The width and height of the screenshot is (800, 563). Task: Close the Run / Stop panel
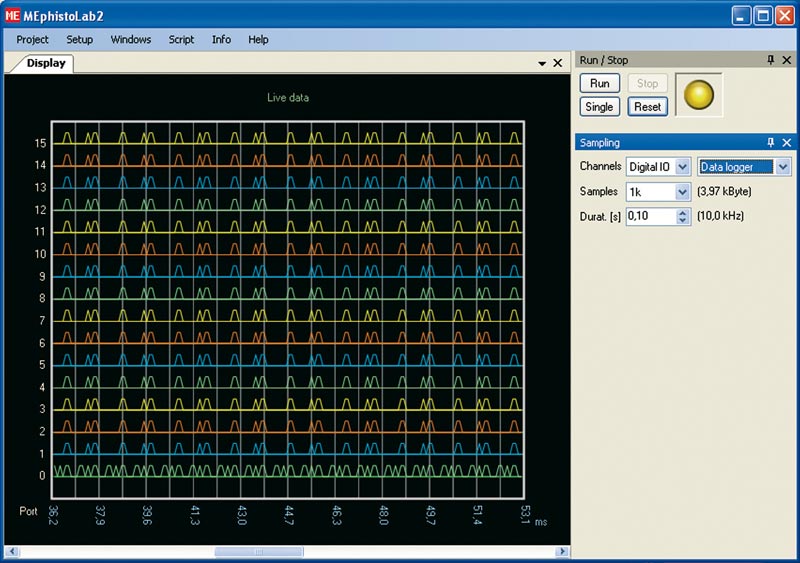click(x=787, y=60)
